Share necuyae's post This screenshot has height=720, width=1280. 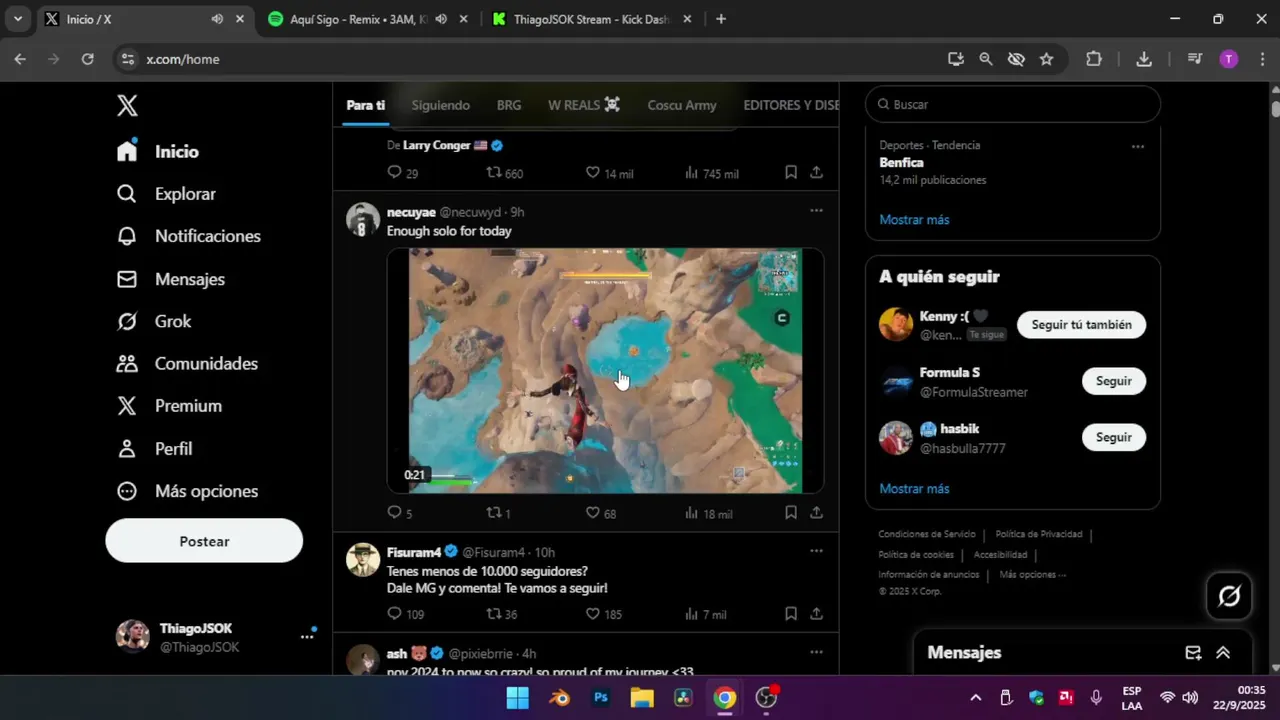point(816,512)
